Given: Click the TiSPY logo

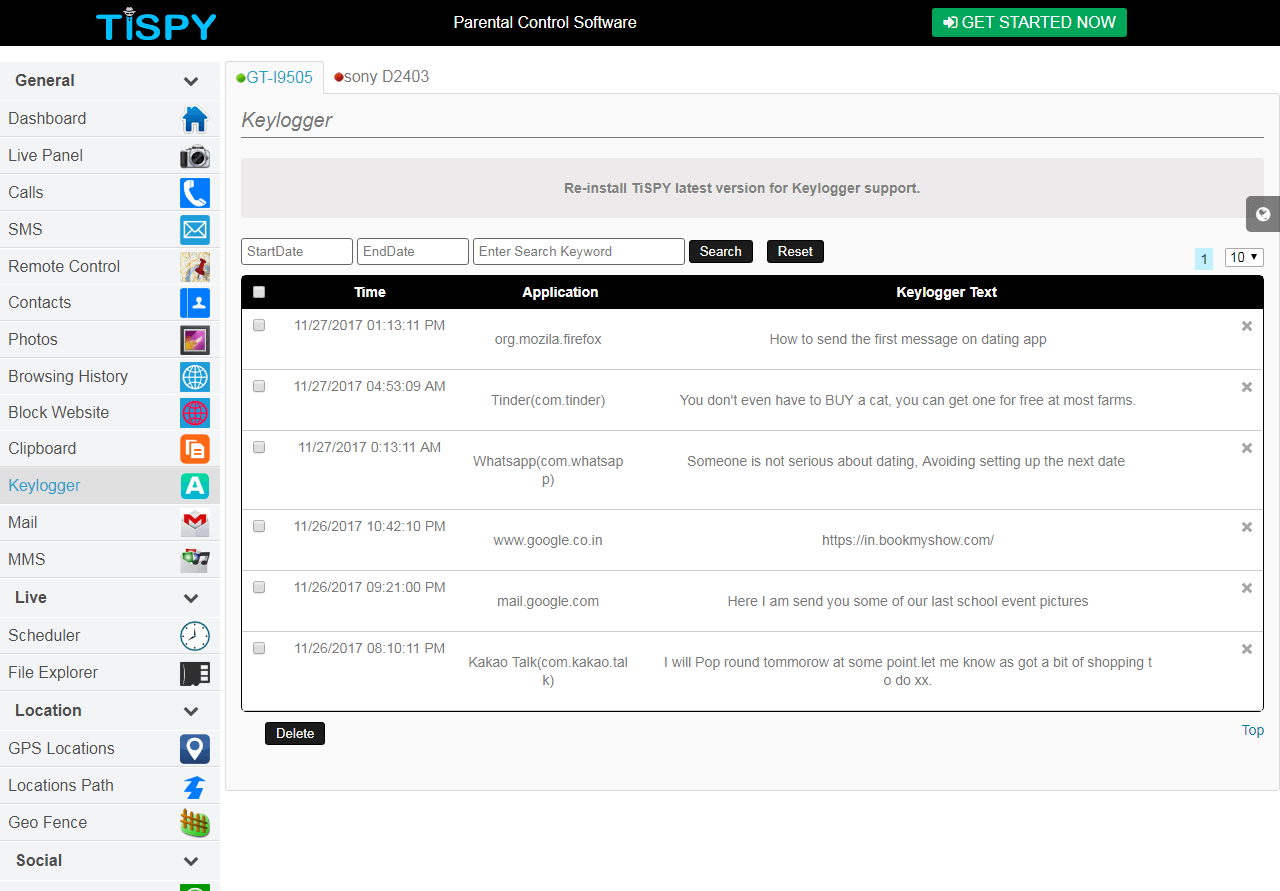Looking at the screenshot, I should pos(156,23).
